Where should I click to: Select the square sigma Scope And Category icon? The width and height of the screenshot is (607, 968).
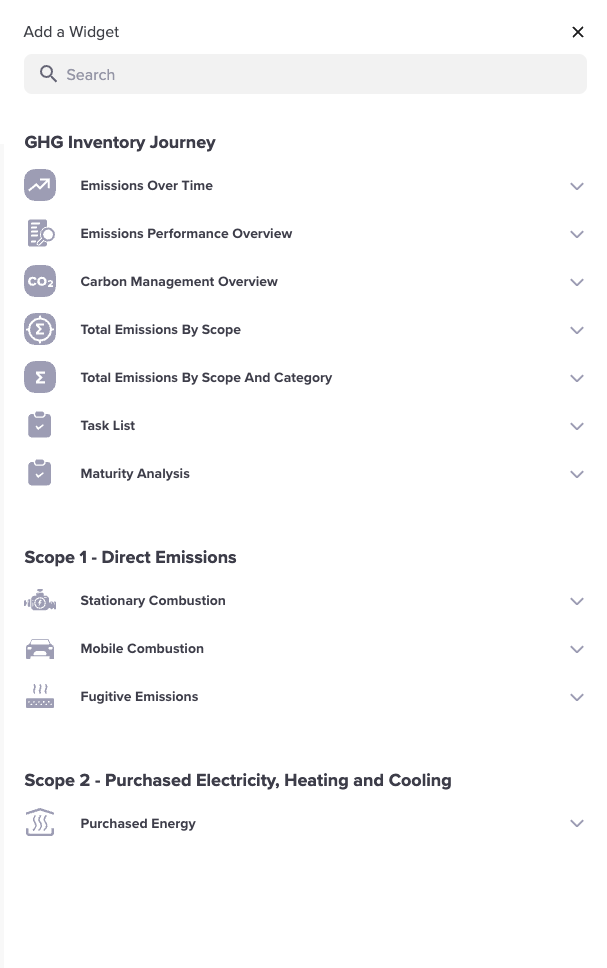click(40, 377)
